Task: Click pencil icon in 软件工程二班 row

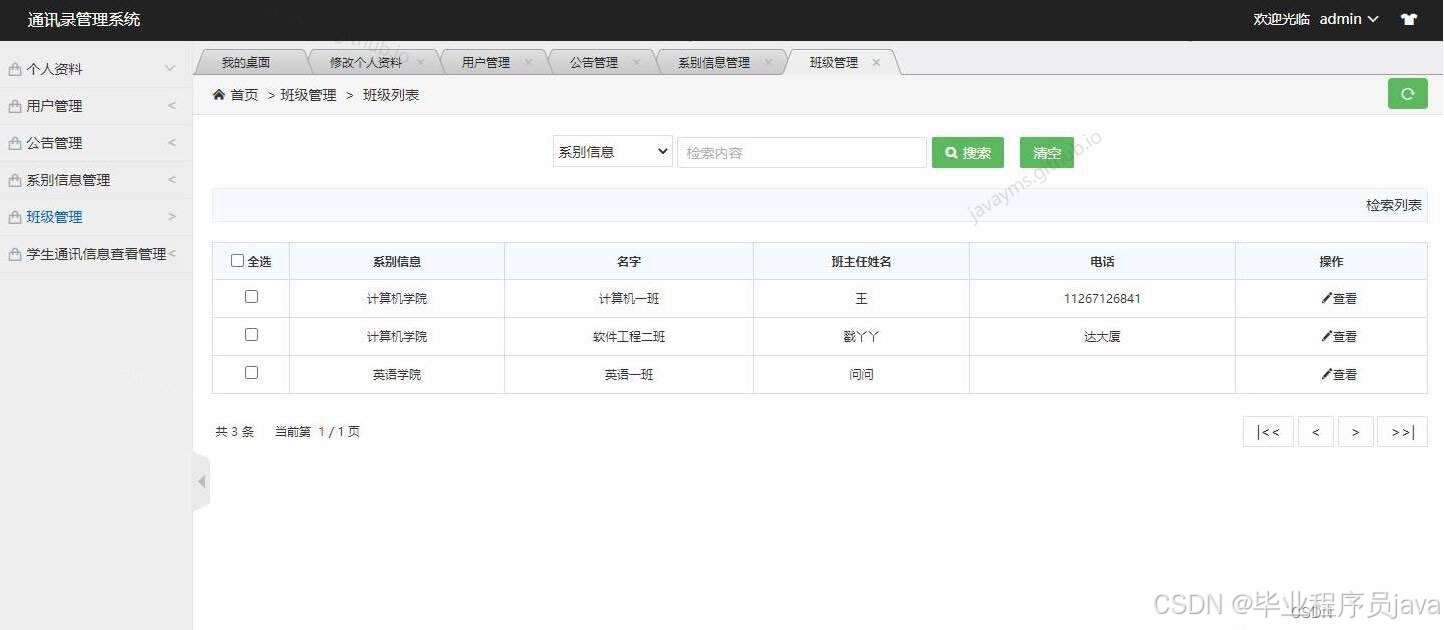Action: click(1326, 336)
